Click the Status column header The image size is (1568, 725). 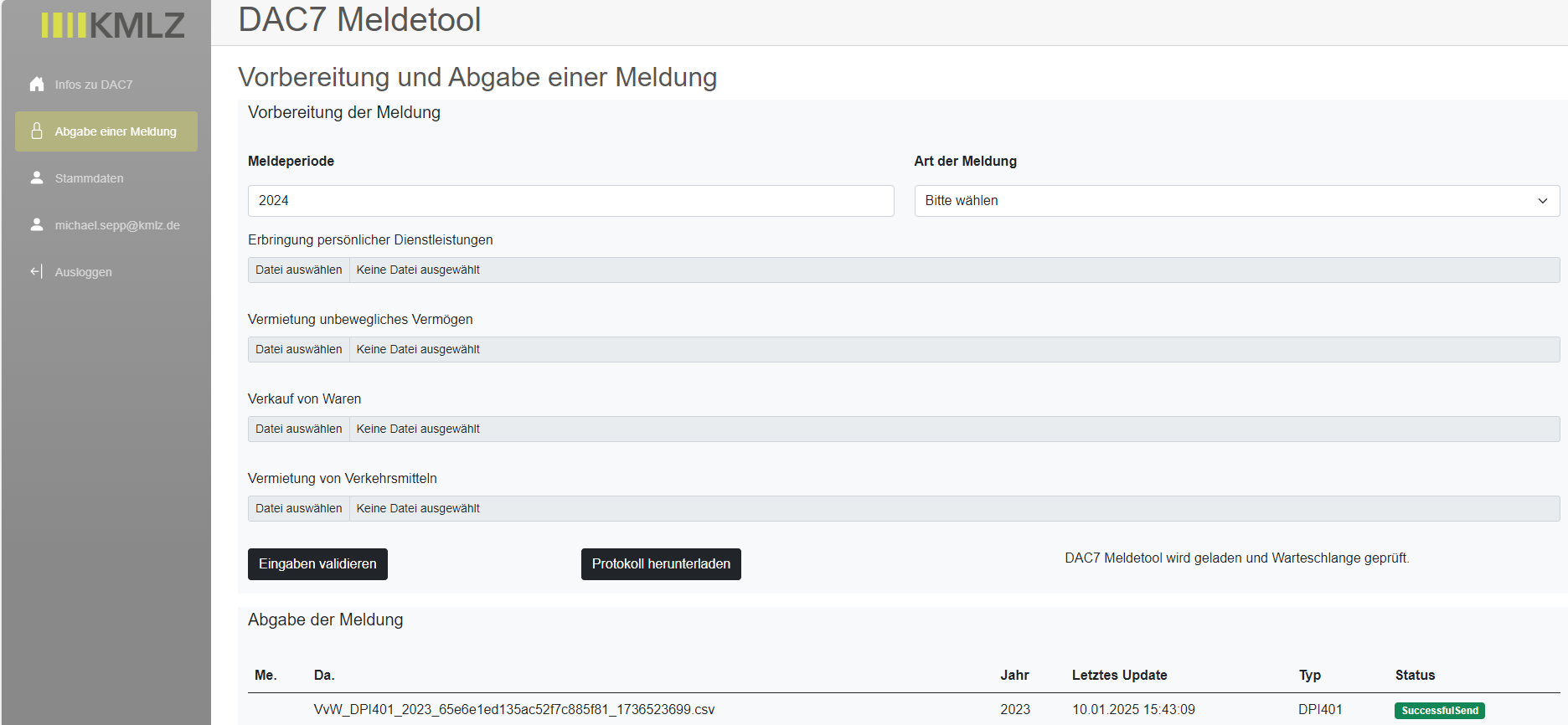[x=1415, y=675]
